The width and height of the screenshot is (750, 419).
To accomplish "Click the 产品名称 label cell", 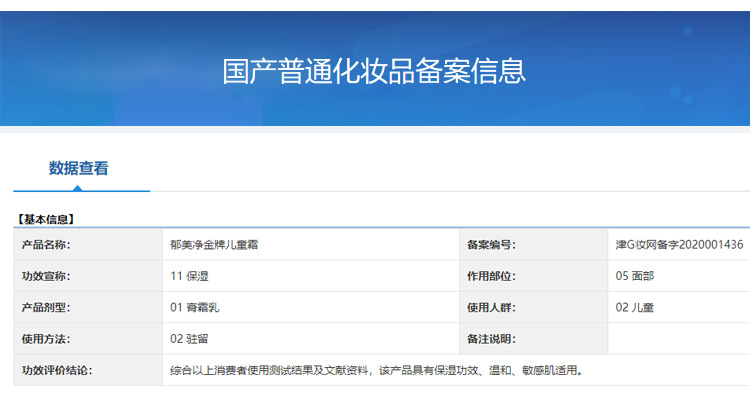I will point(88,244).
